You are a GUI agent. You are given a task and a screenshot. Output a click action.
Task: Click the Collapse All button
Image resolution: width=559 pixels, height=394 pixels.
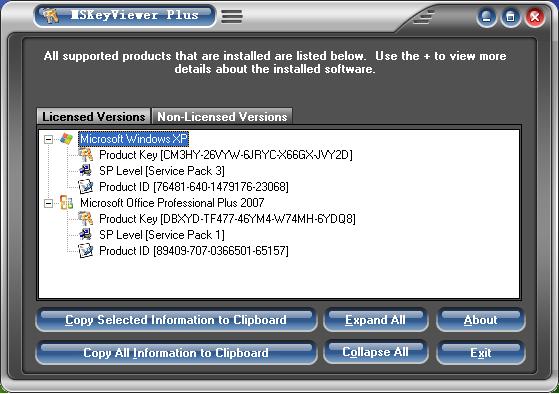point(375,352)
